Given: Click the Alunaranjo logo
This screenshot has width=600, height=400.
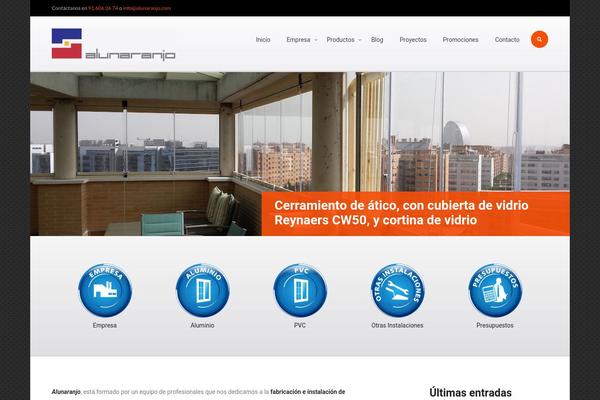Looking at the screenshot, I should point(114,44).
